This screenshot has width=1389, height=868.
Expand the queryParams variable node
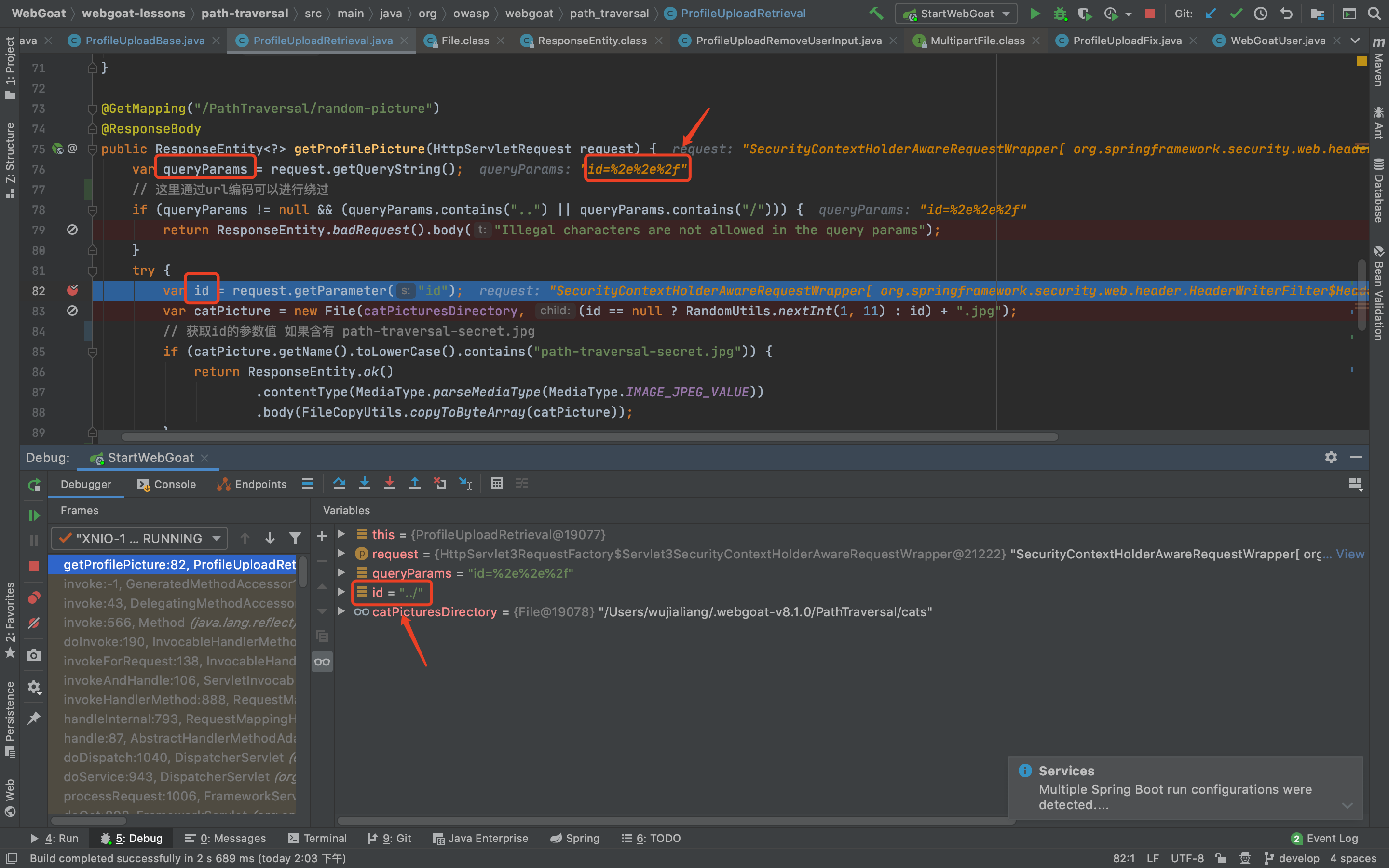[341, 573]
